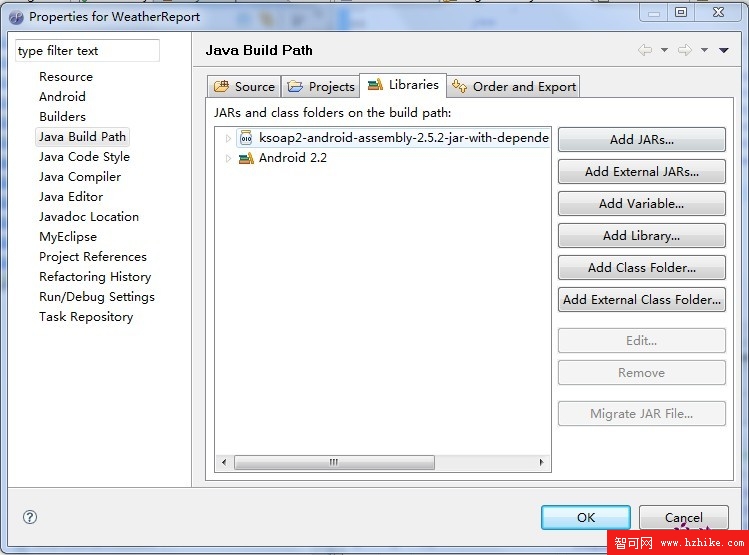Open the Order and Export tab
The height and width of the screenshot is (555, 749).
click(514, 86)
